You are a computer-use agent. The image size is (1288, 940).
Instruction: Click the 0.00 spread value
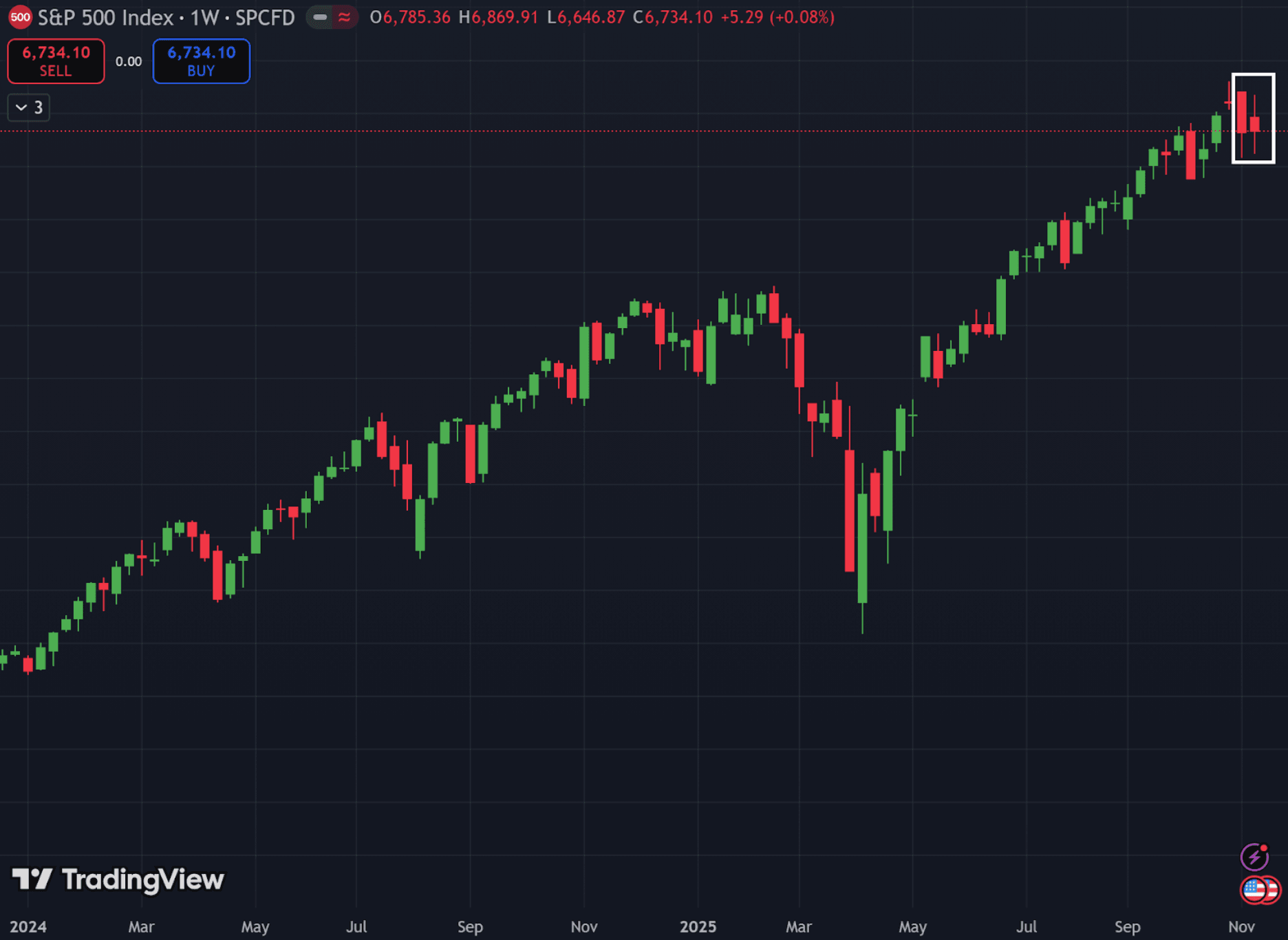click(129, 62)
